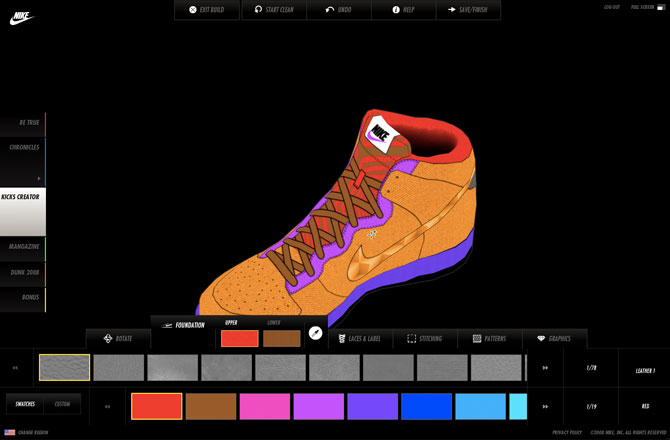Select the Upper foundation section
The image size is (670, 440).
point(231,323)
